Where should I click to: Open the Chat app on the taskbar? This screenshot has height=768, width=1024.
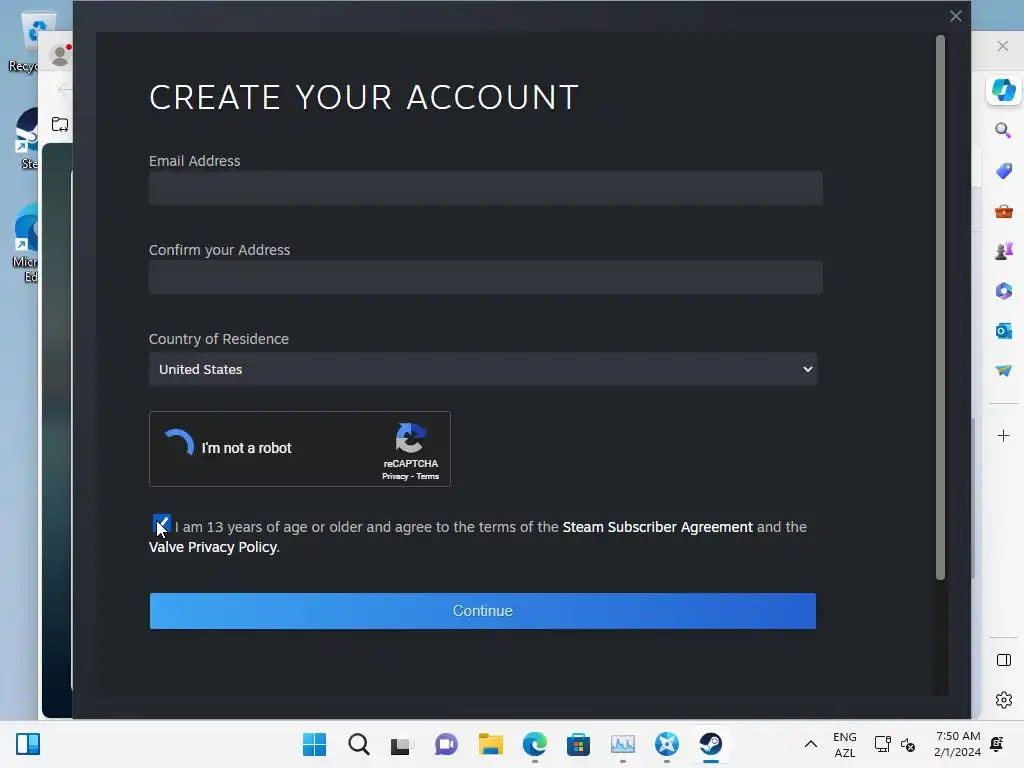click(x=446, y=744)
